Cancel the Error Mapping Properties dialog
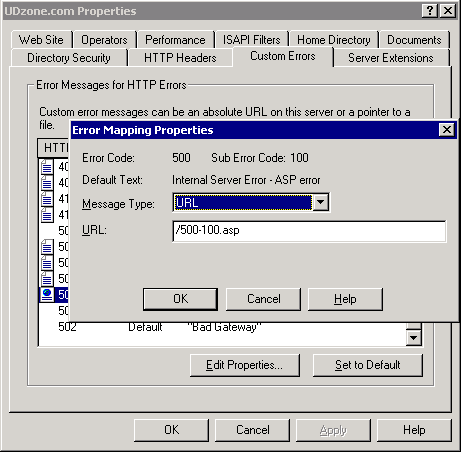This screenshot has width=461, height=452. coord(263,299)
